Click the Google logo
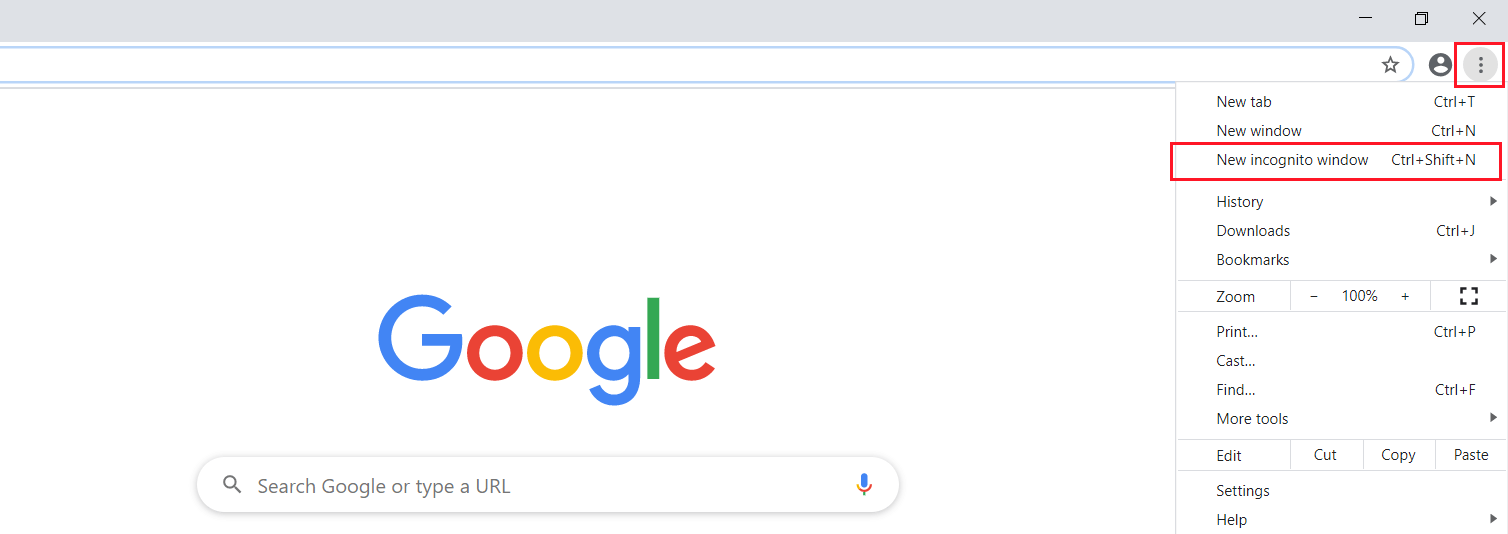This screenshot has height=534, width=1508. click(x=546, y=348)
